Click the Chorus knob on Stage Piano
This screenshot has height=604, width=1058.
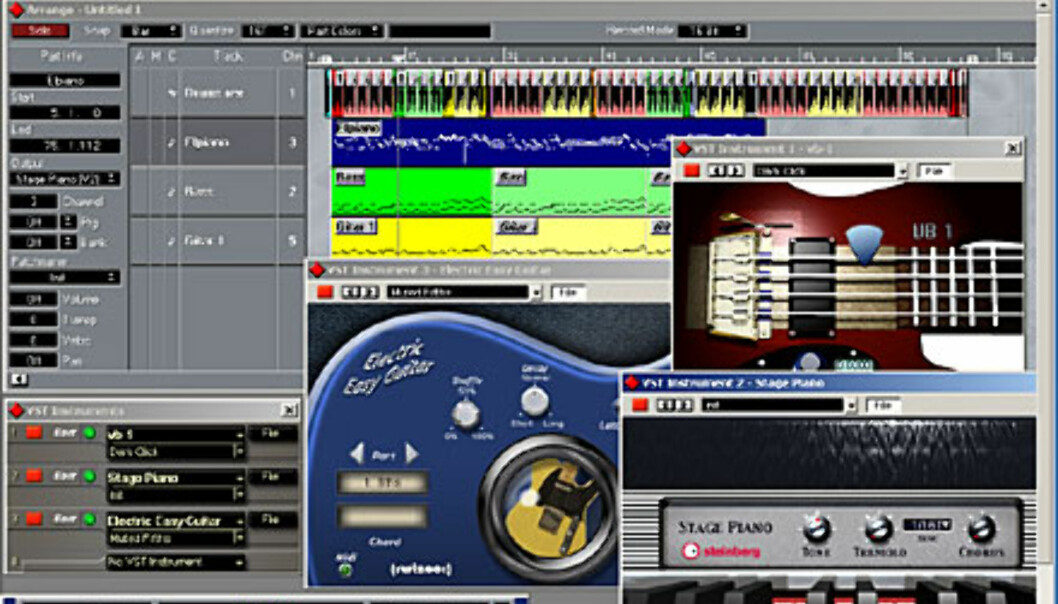pyautogui.click(x=981, y=530)
